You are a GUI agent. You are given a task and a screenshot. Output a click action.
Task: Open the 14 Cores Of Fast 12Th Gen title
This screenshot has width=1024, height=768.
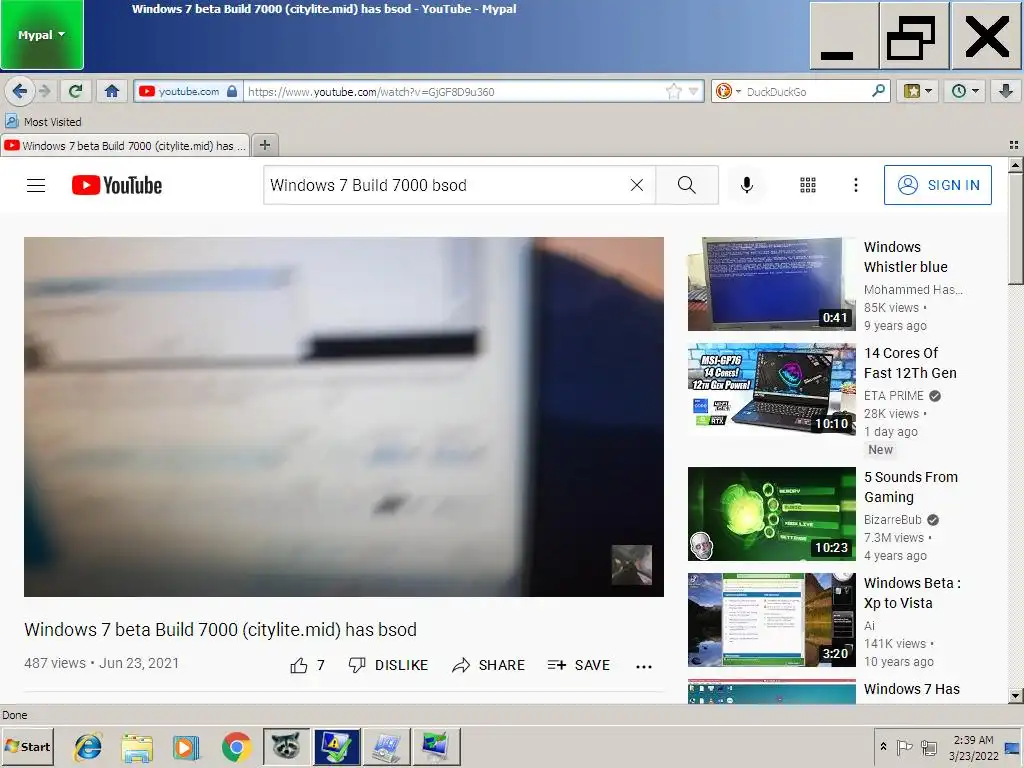(x=910, y=363)
